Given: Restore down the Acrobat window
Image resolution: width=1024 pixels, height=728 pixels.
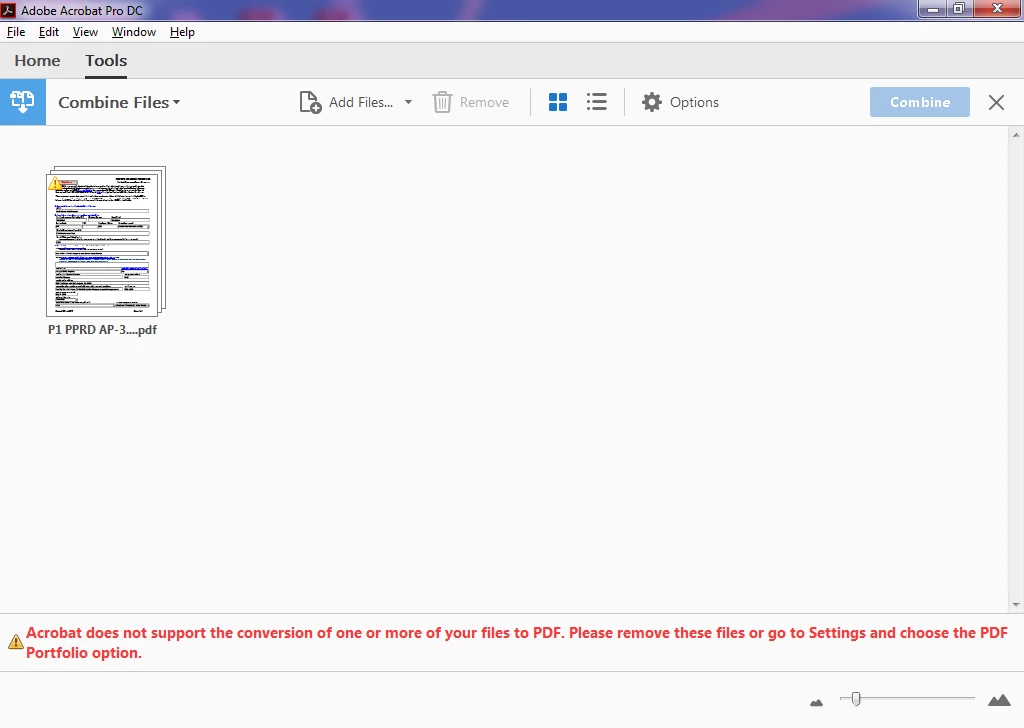Looking at the screenshot, I should 959,9.
